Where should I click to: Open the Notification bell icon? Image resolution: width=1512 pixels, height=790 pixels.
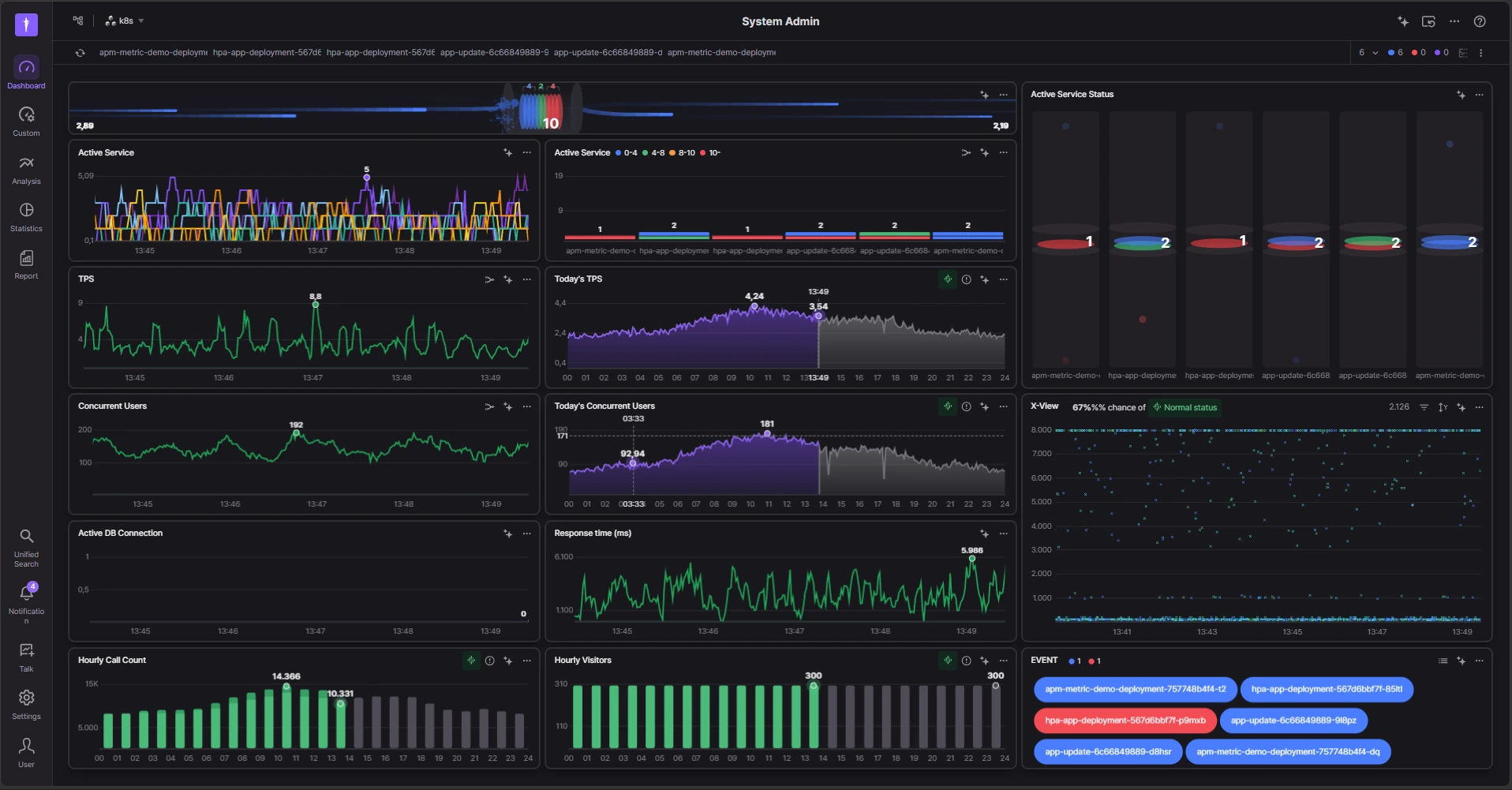pos(26,593)
